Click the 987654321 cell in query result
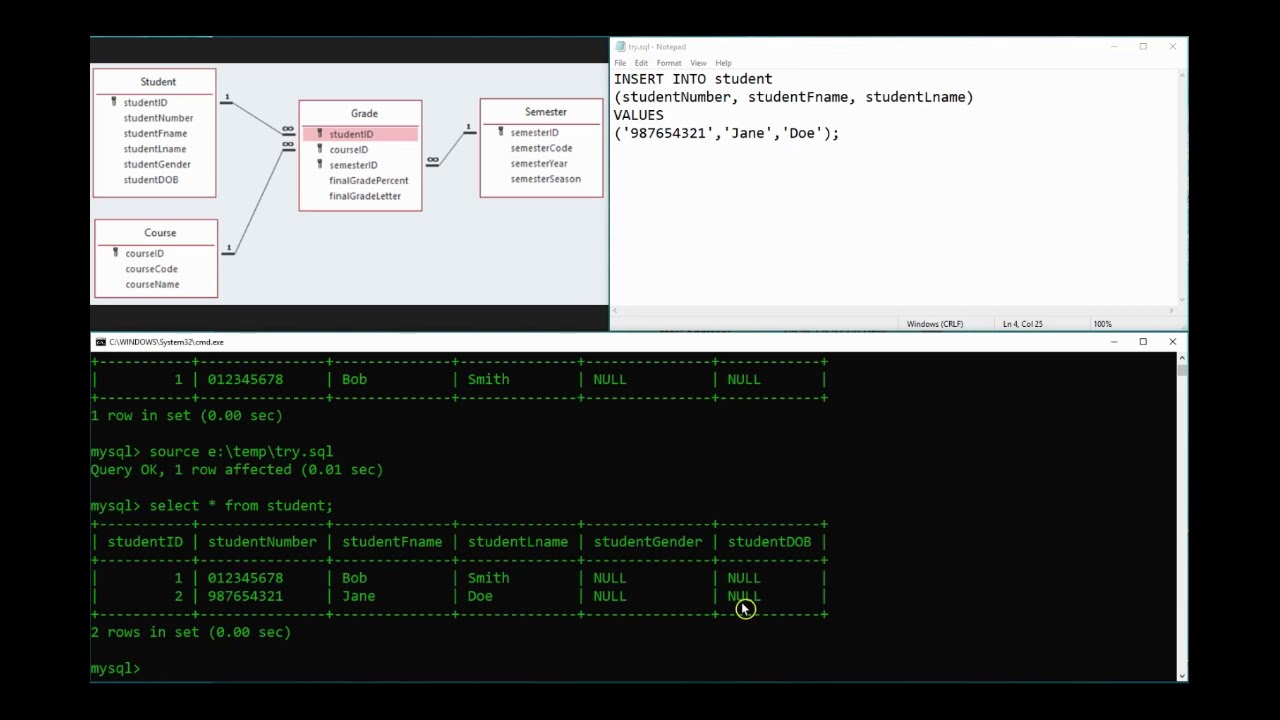The width and height of the screenshot is (1280, 720). coord(245,596)
